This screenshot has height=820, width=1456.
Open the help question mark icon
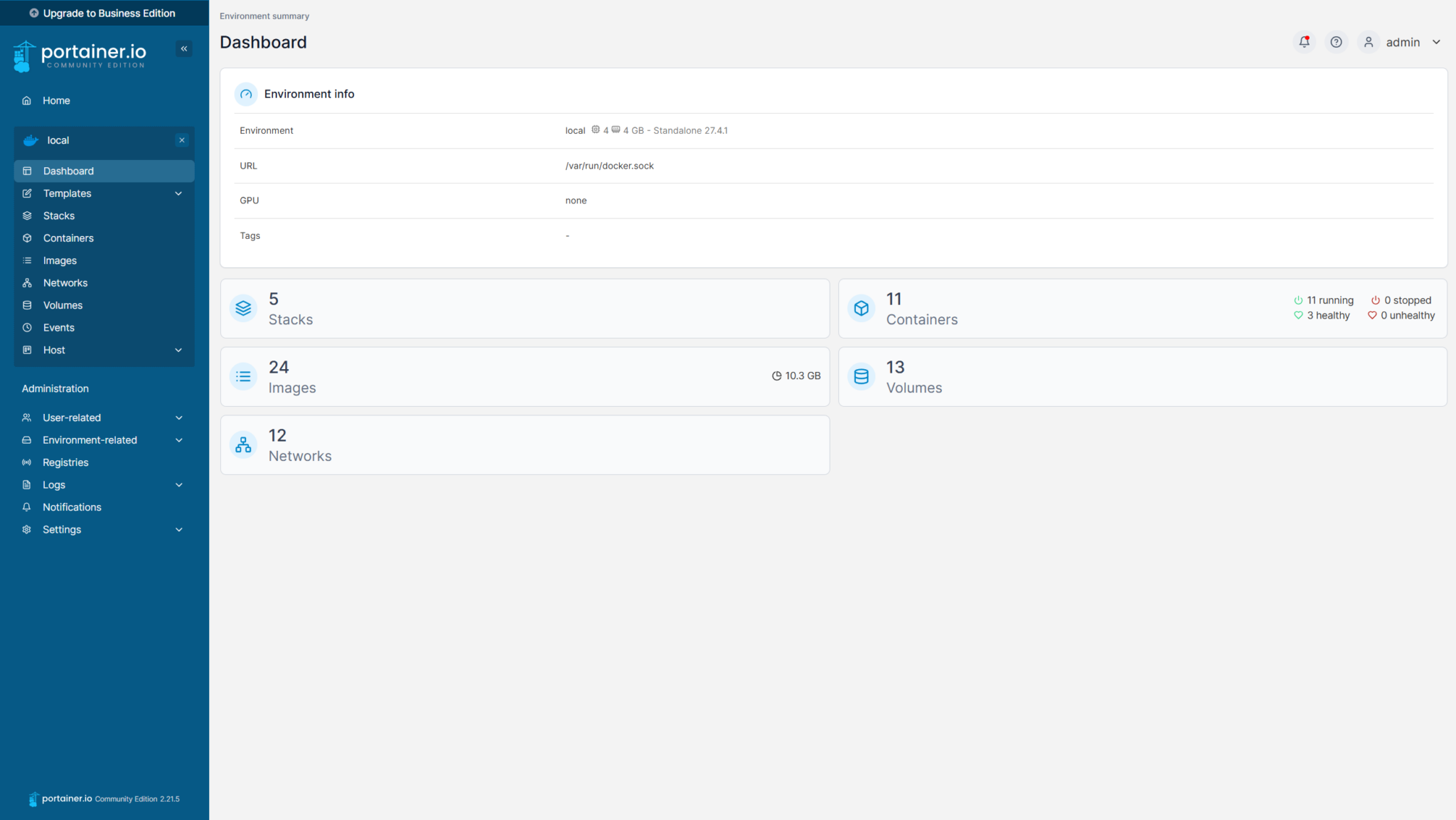[1336, 42]
